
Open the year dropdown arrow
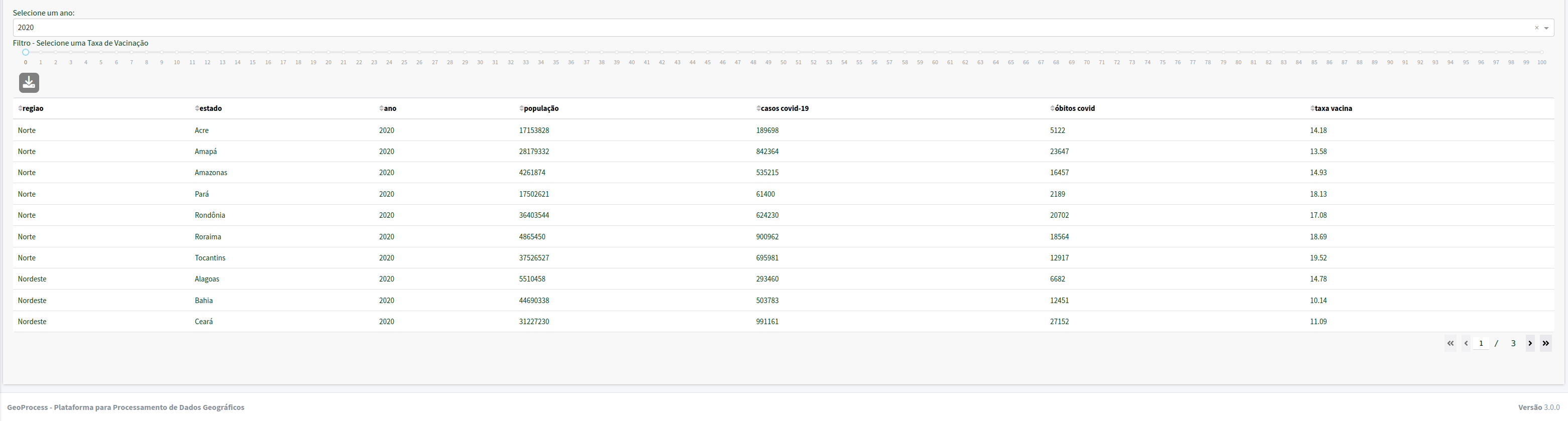(x=1546, y=28)
